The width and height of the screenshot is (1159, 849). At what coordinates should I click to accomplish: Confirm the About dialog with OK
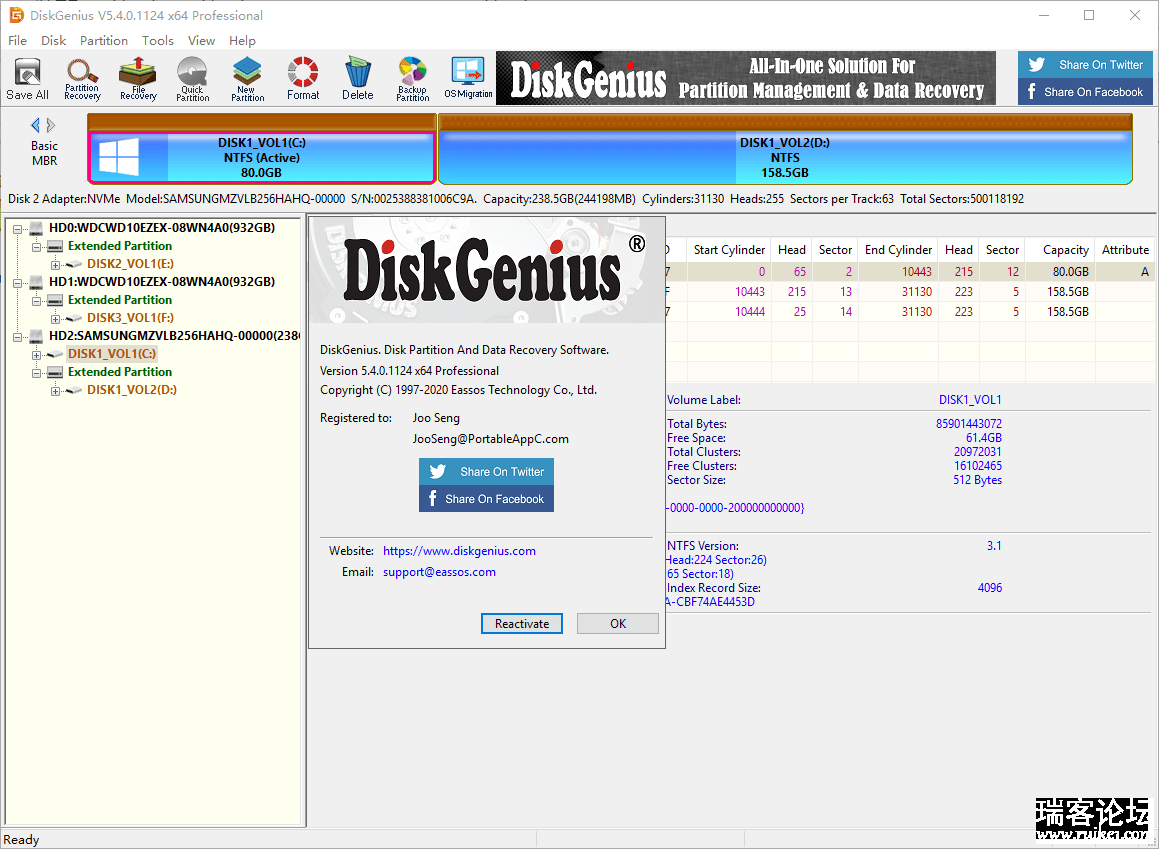click(618, 624)
